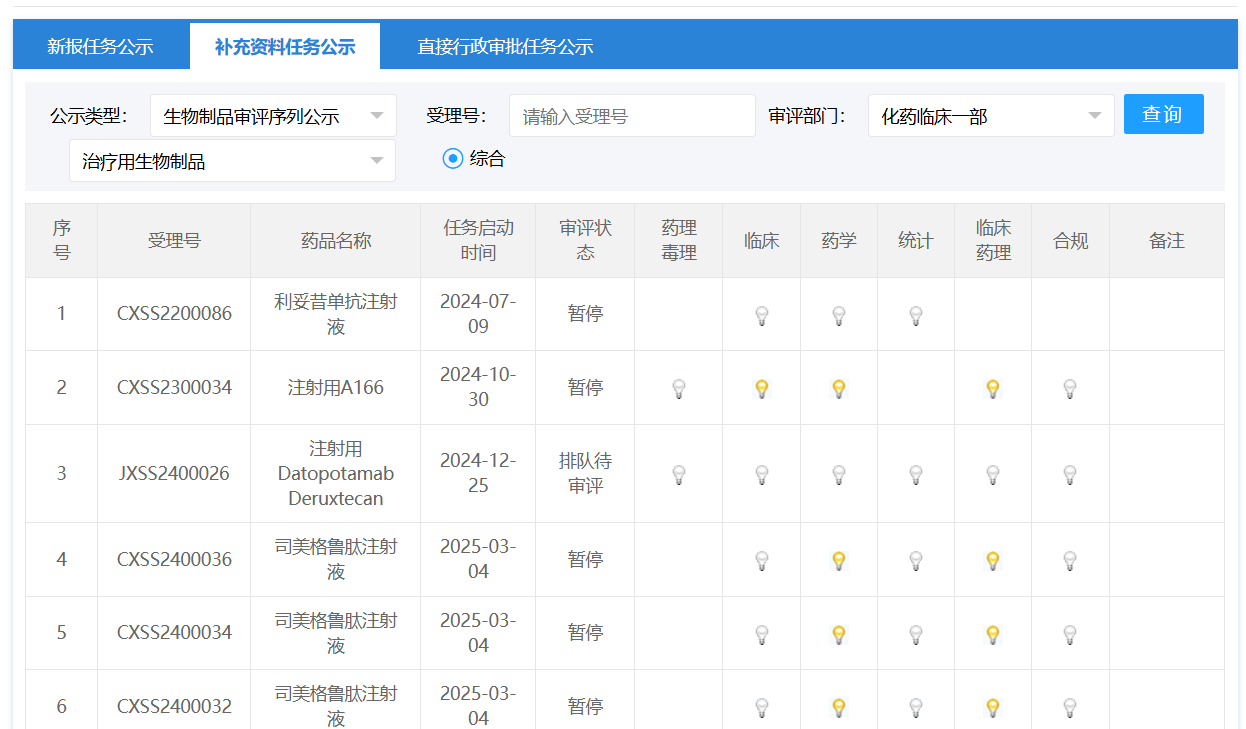Screen dimensions: 1246x729
Task: Click the 药理毒理 bulb for JXSS2400026
Action: click(x=679, y=475)
